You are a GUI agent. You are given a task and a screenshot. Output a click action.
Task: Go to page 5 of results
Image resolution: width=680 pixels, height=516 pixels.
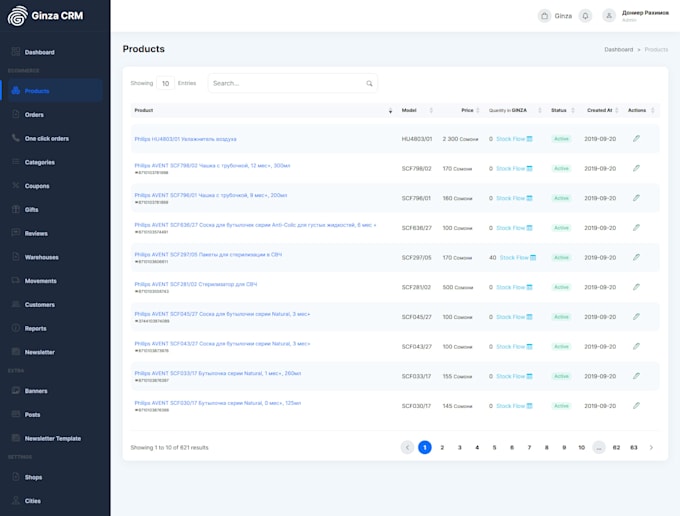[494, 447]
